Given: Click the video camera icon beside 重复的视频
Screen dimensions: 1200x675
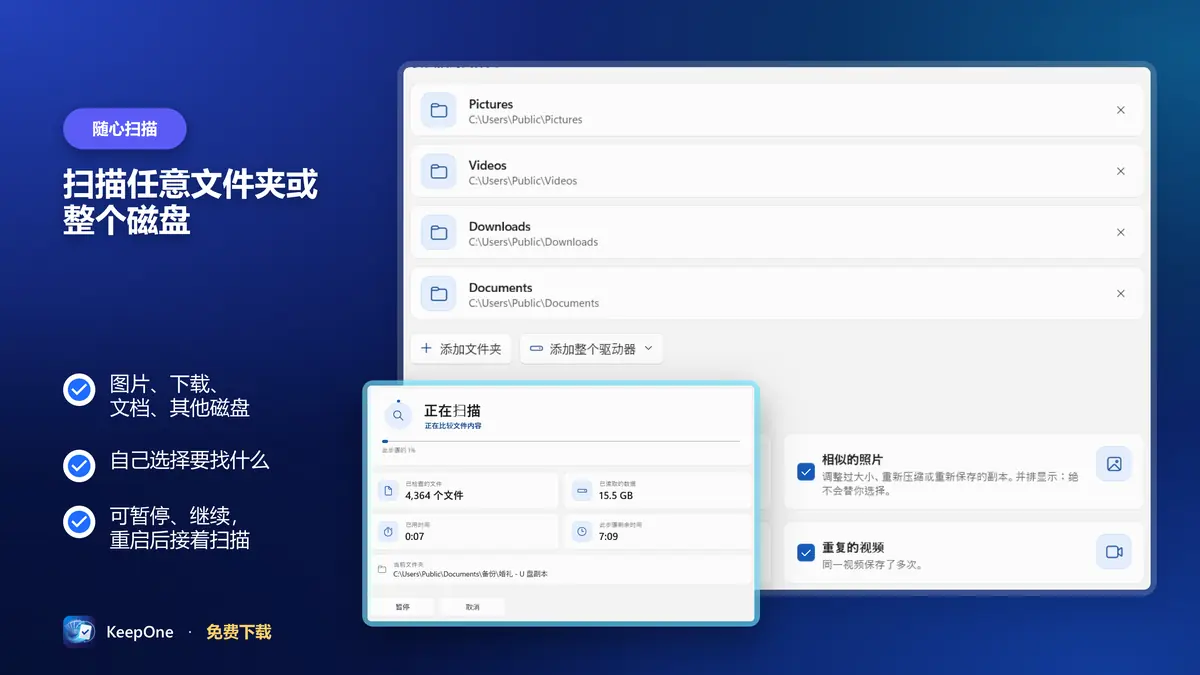Looking at the screenshot, I should click(1114, 552).
